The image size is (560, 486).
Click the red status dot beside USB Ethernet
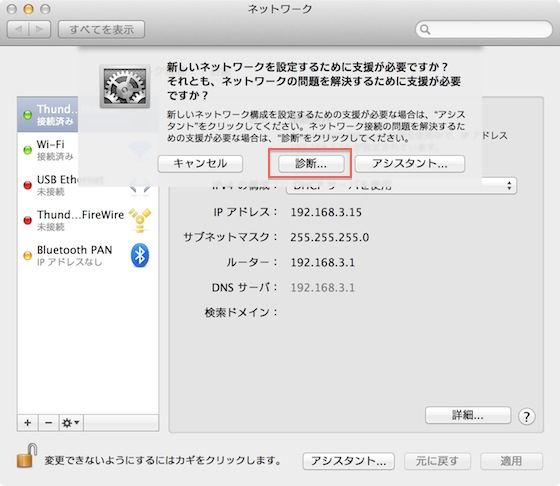[x=28, y=185]
